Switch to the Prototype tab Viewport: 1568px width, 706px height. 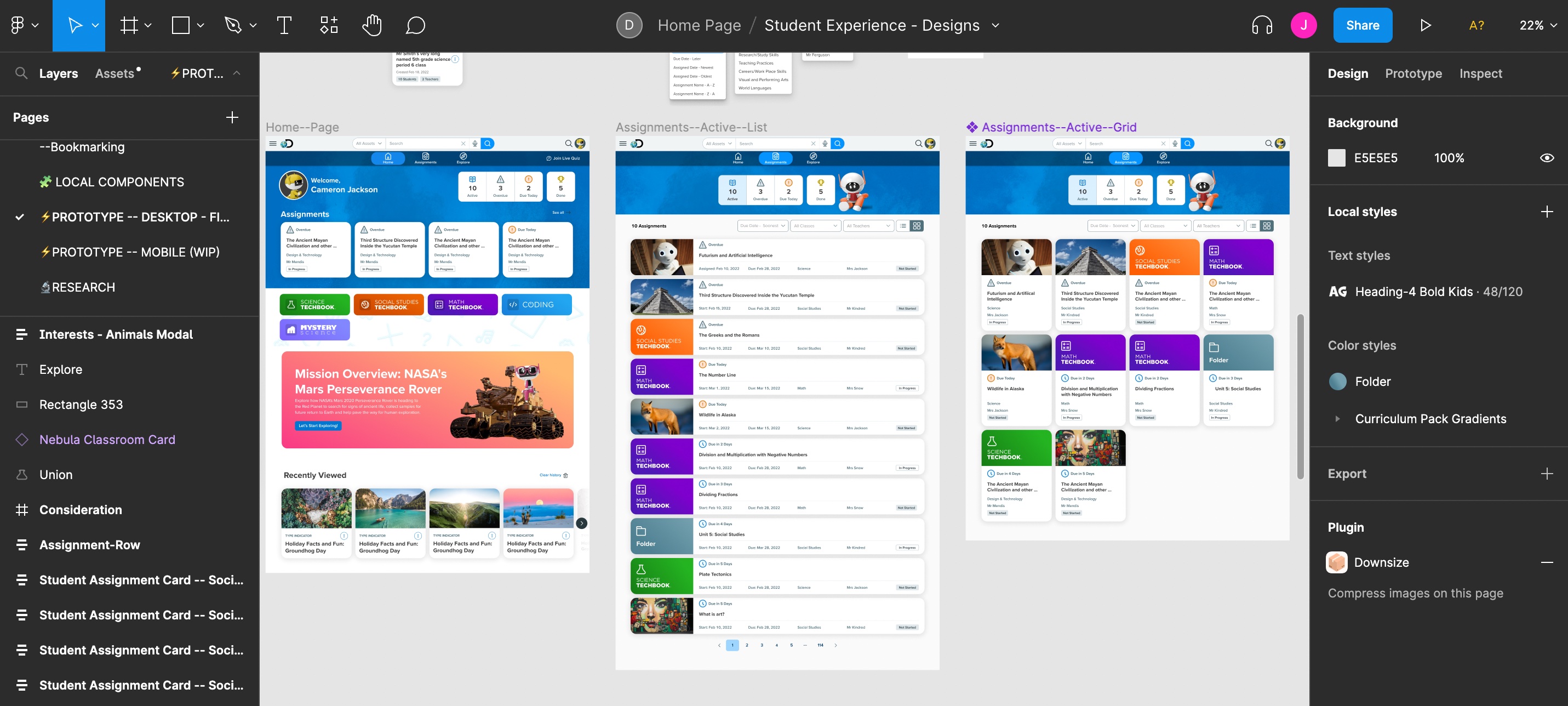click(1414, 73)
